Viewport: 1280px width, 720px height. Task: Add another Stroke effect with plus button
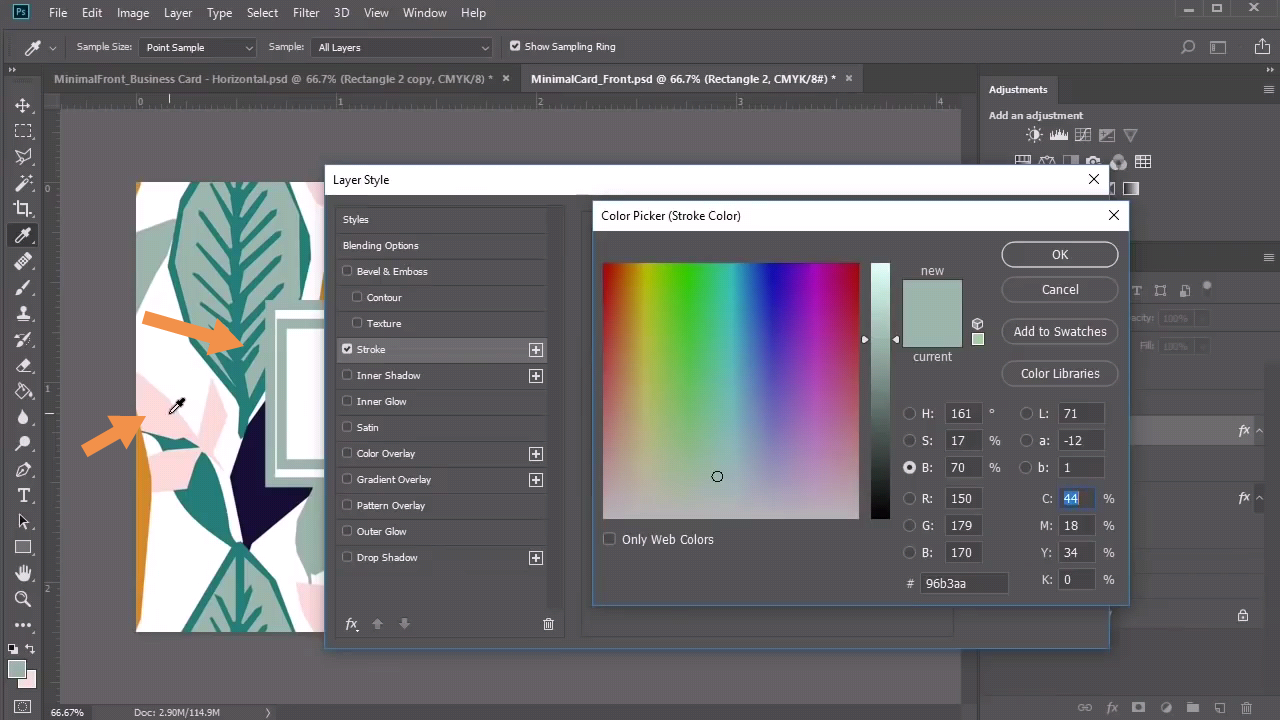pos(536,350)
